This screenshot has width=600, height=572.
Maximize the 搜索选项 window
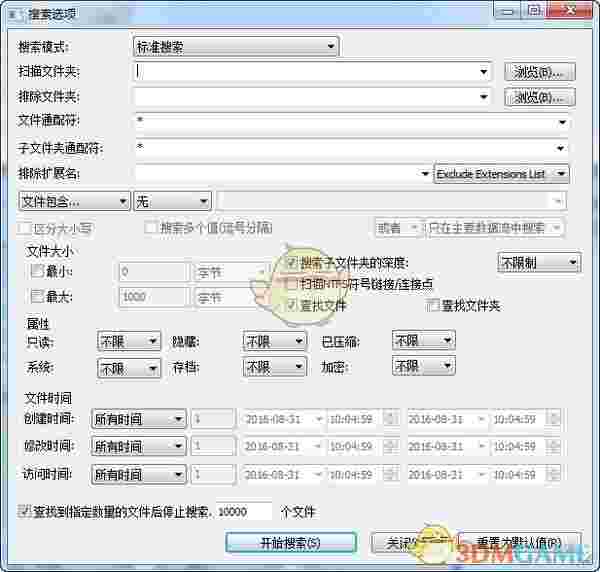(x=535, y=11)
